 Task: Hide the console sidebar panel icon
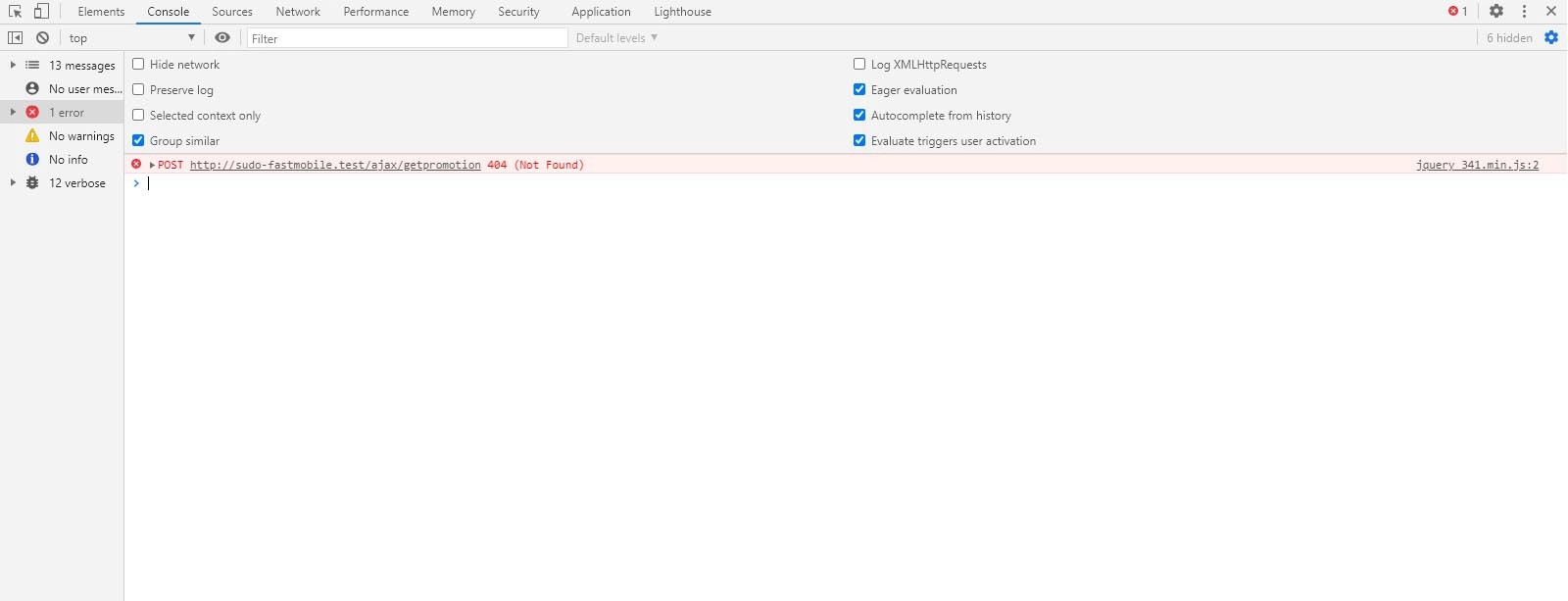(x=16, y=38)
